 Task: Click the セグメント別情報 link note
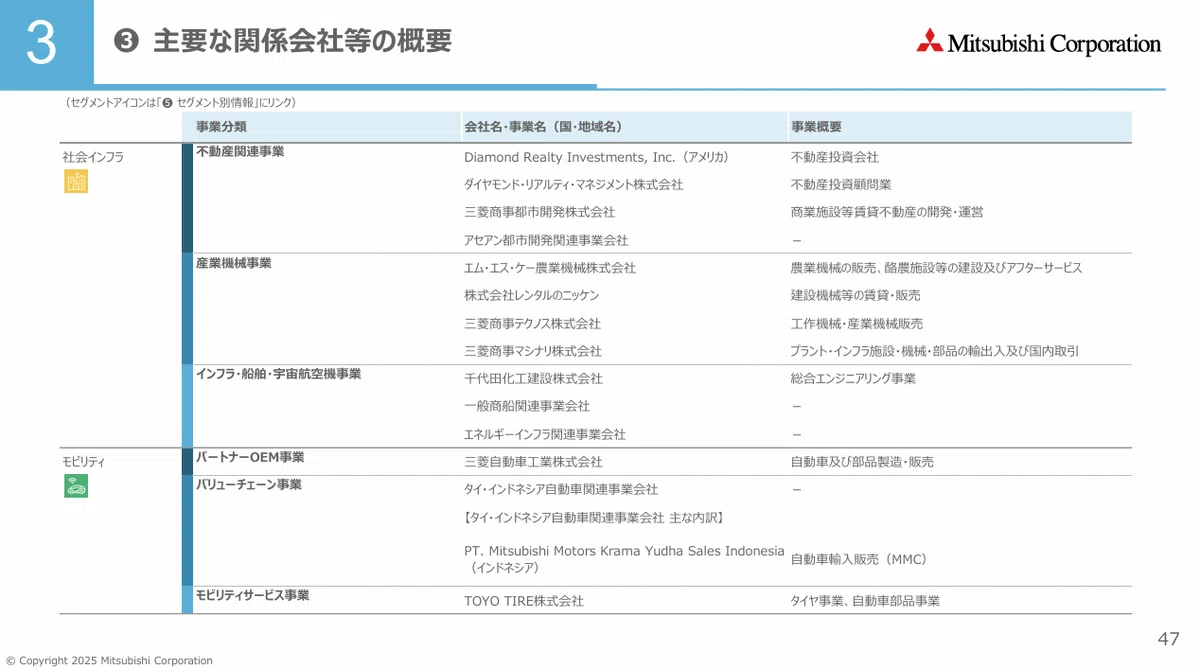180,102
